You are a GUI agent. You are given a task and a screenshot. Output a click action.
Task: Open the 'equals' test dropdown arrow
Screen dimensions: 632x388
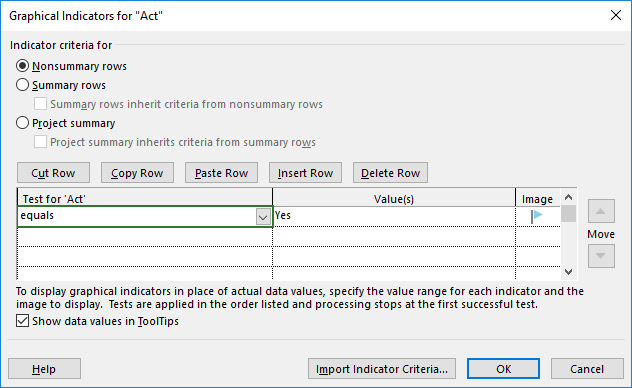(x=263, y=217)
